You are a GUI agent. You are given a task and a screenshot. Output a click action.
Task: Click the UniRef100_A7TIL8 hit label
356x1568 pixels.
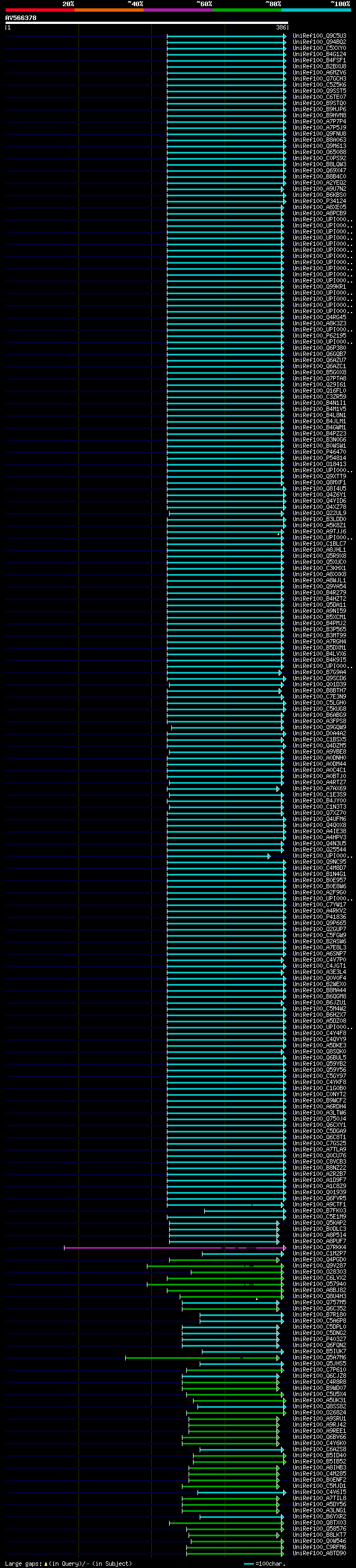[x=319, y=1498]
